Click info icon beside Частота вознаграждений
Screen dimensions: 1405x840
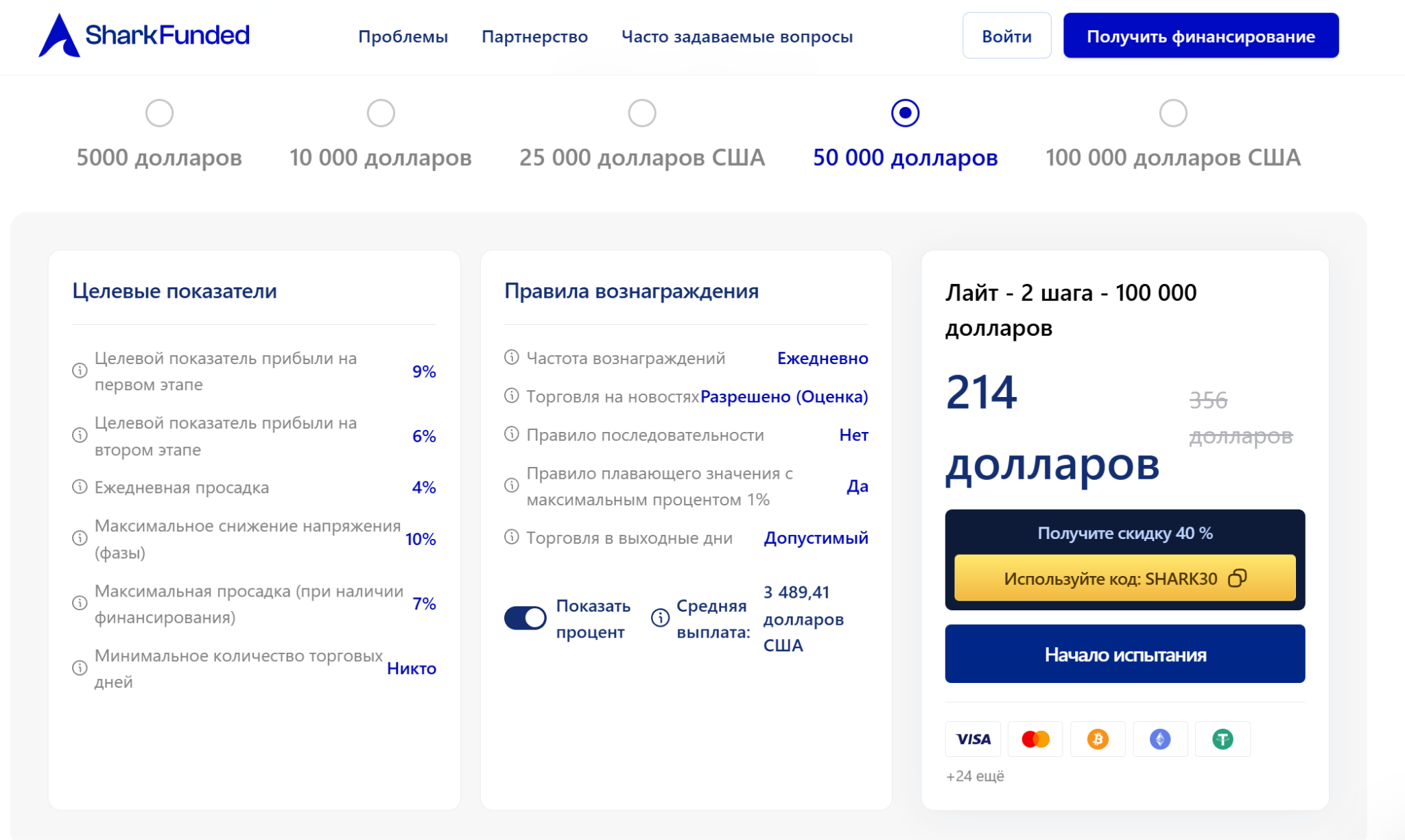pyautogui.click(x=512, y=357)
